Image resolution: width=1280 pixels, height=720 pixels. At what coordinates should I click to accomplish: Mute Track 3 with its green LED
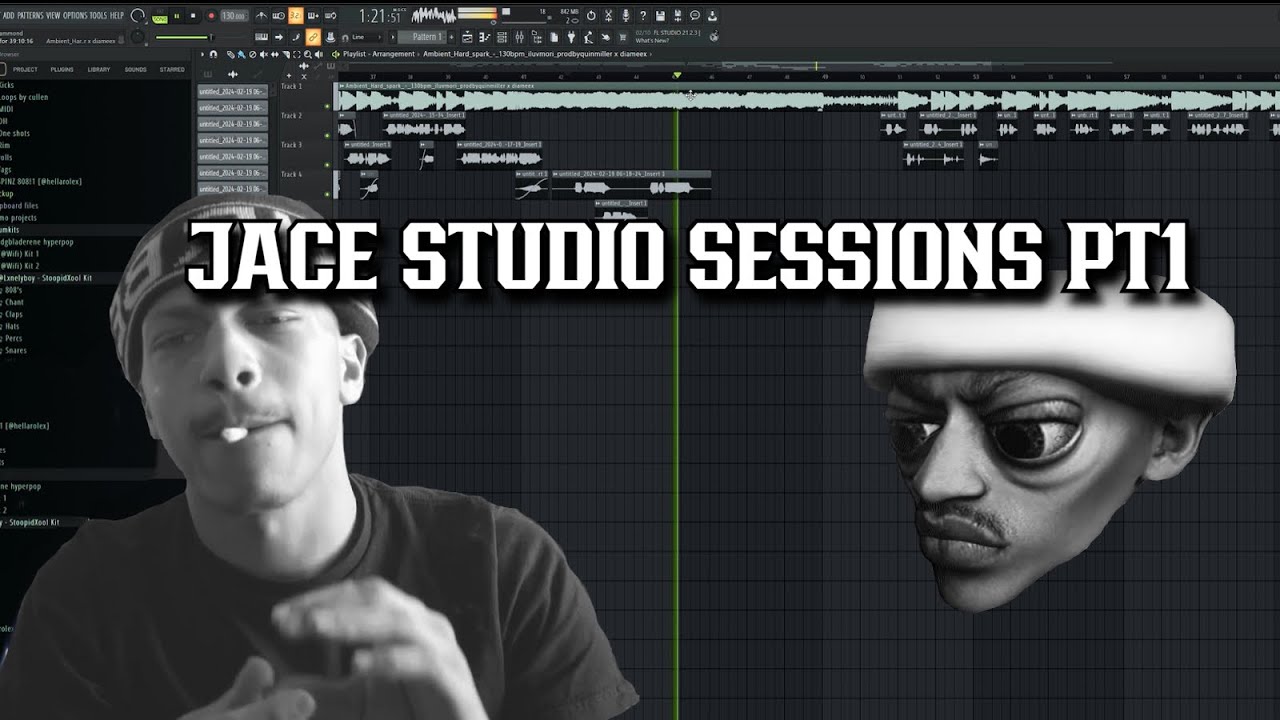327,164
